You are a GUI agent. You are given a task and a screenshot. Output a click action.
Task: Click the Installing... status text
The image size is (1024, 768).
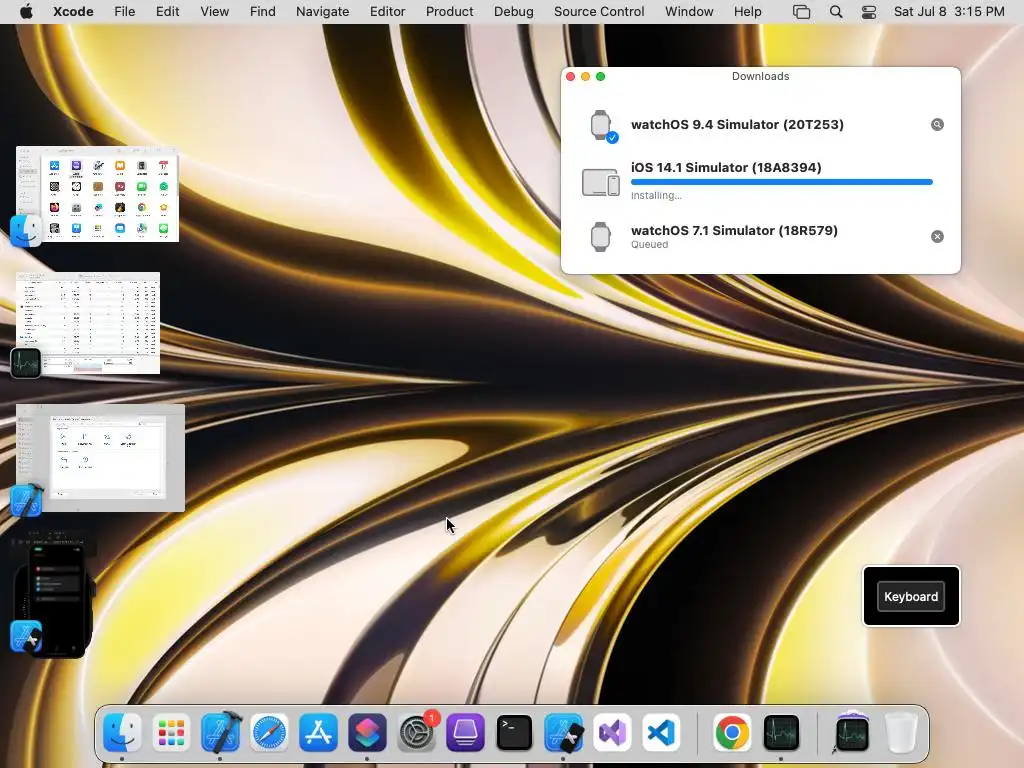point(656,195)
